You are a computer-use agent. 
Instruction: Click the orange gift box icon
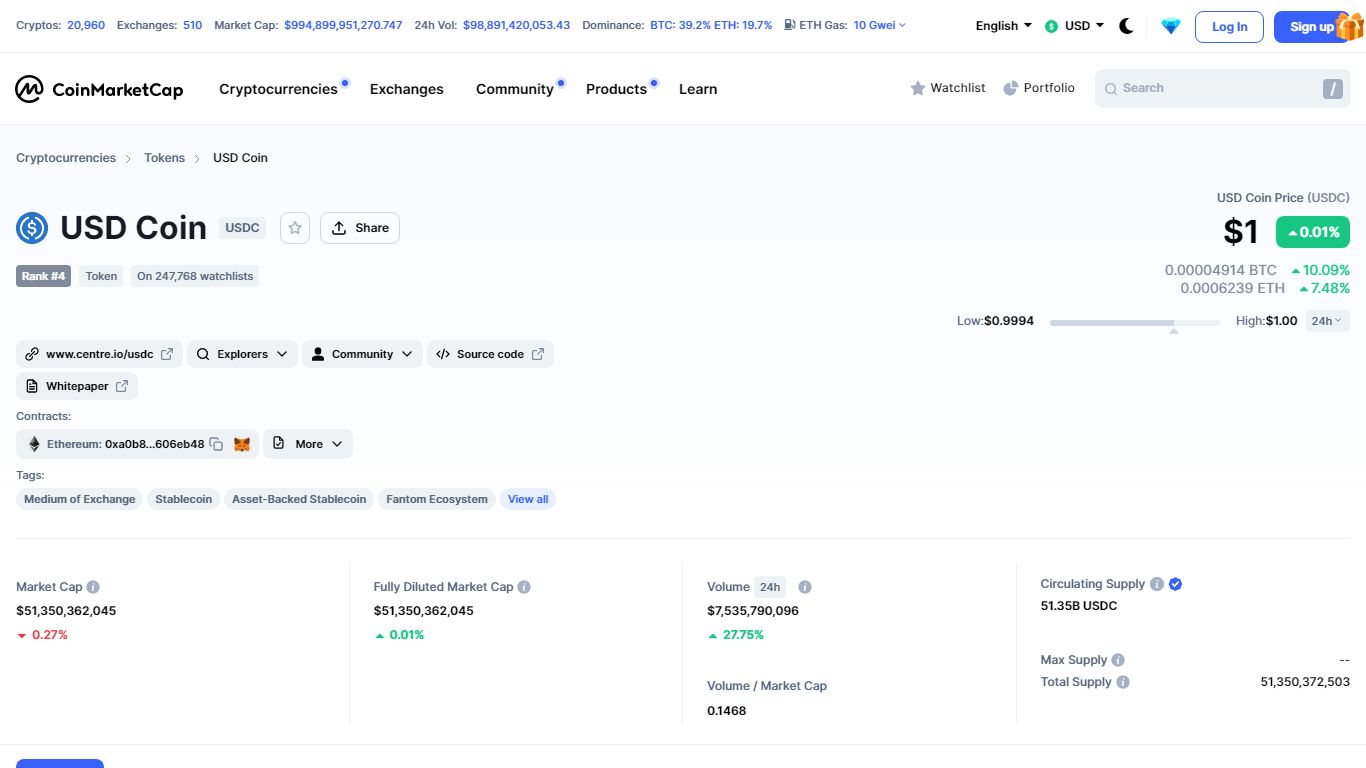click(1350, 26)
